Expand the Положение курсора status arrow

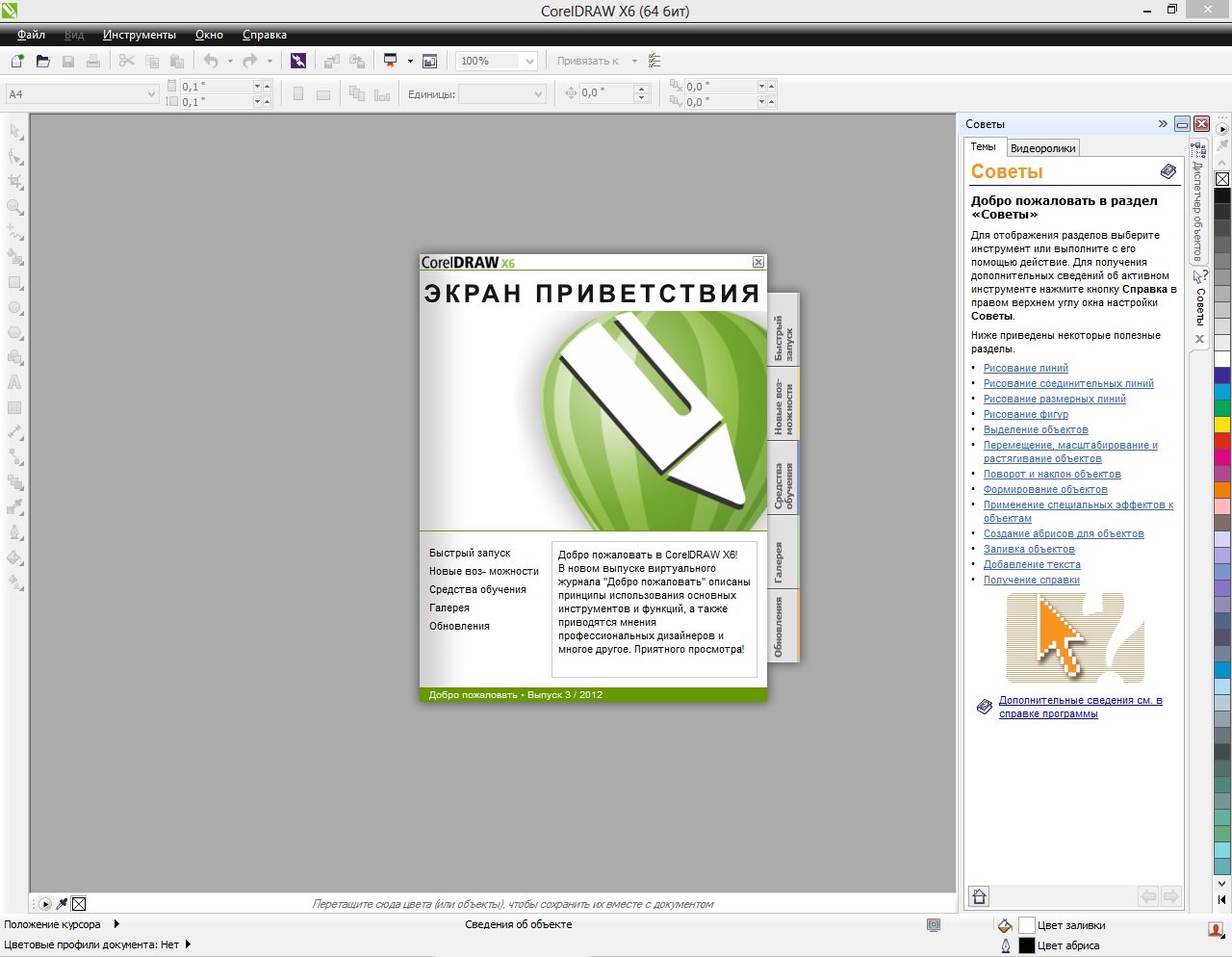point(116,924)
